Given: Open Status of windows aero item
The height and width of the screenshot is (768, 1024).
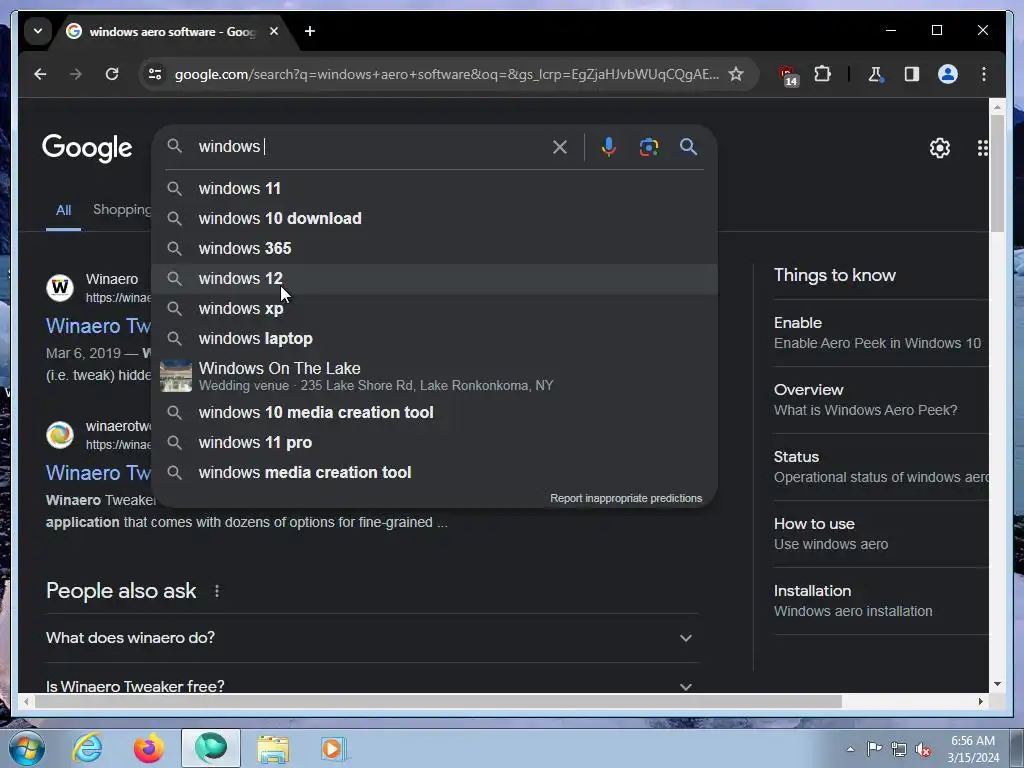Looking at the screenshot, I should tap(880, 467).
